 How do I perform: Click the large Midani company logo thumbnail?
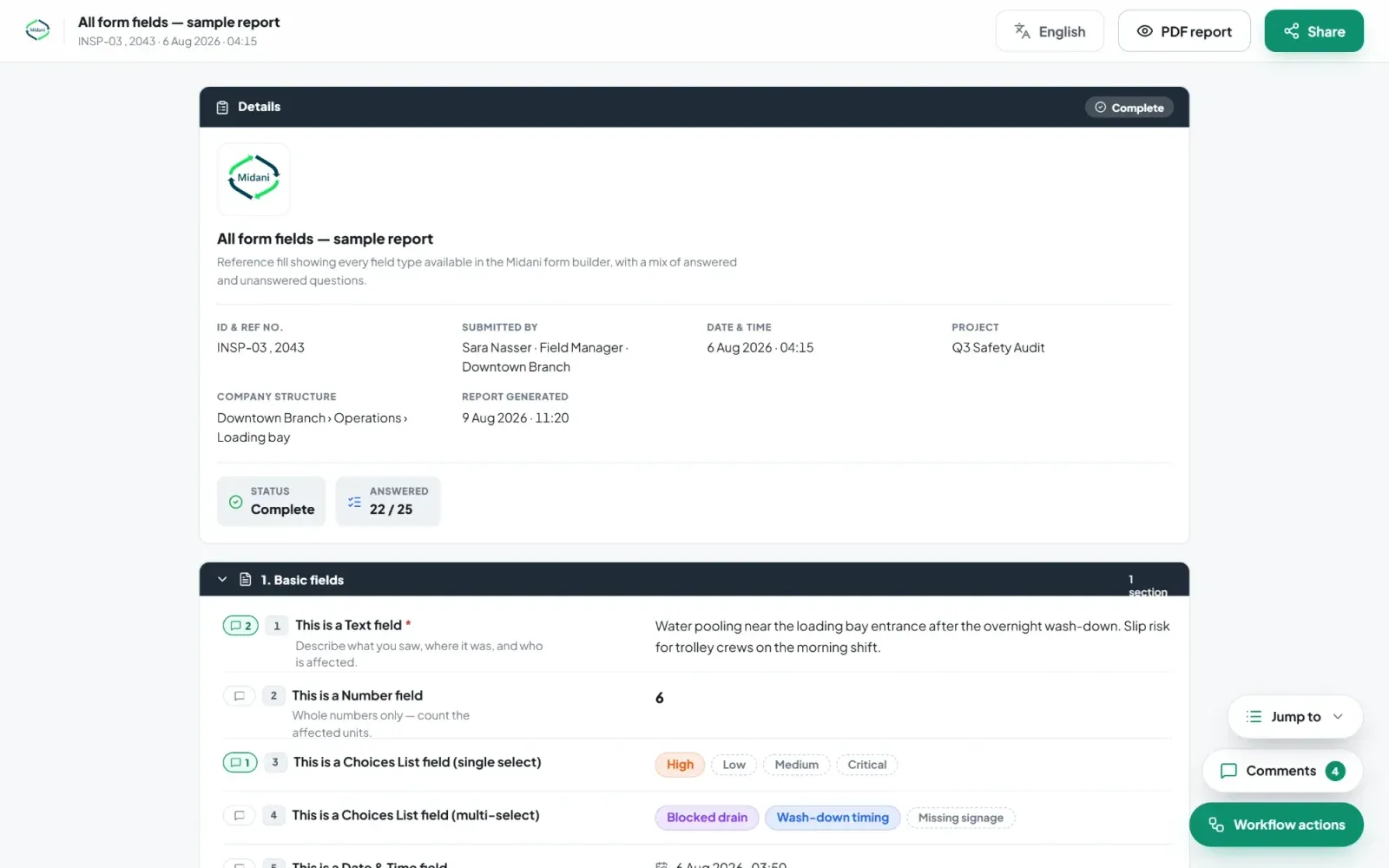click(x=253, y=179)
